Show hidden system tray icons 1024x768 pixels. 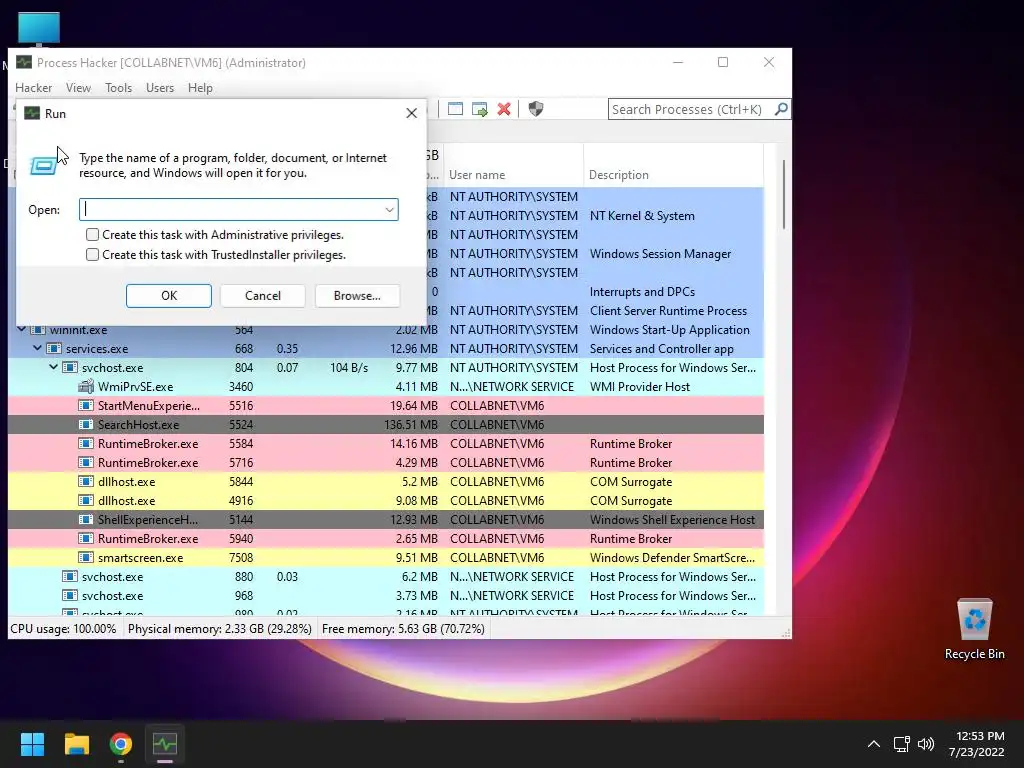(x=874, y=744)
